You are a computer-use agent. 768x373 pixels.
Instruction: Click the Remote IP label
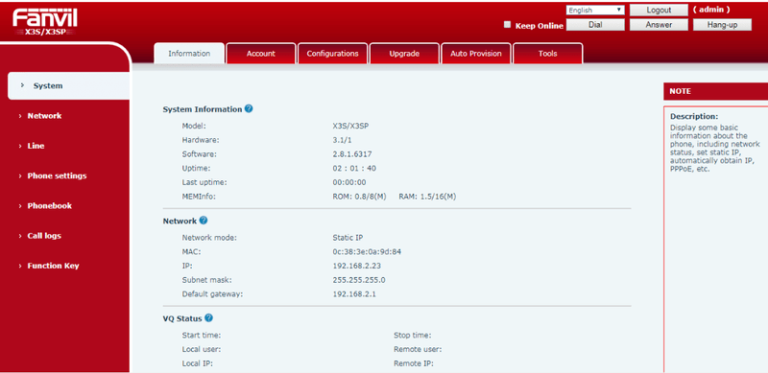414,364
